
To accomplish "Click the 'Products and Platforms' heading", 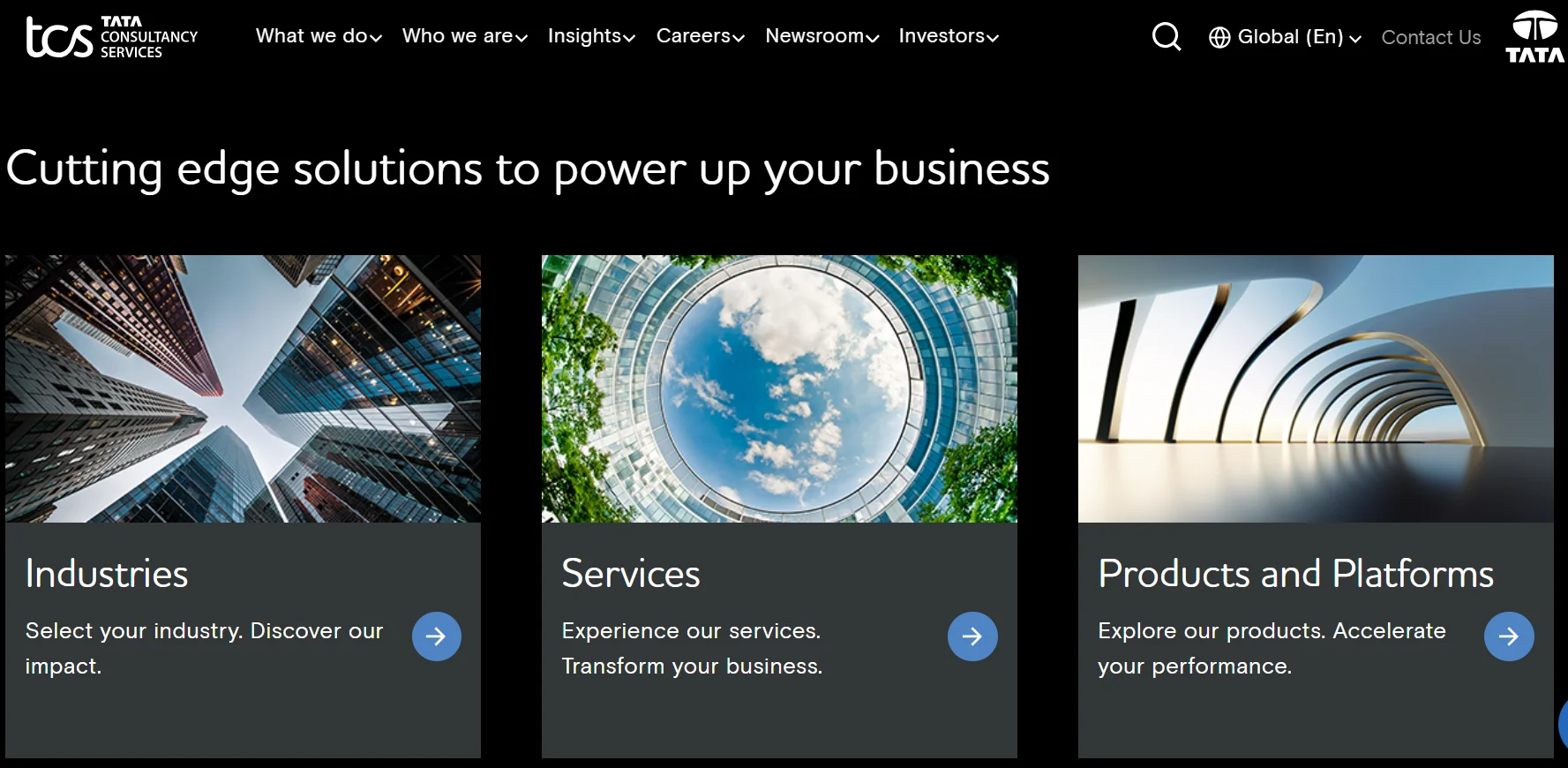I will point(1295,574).
